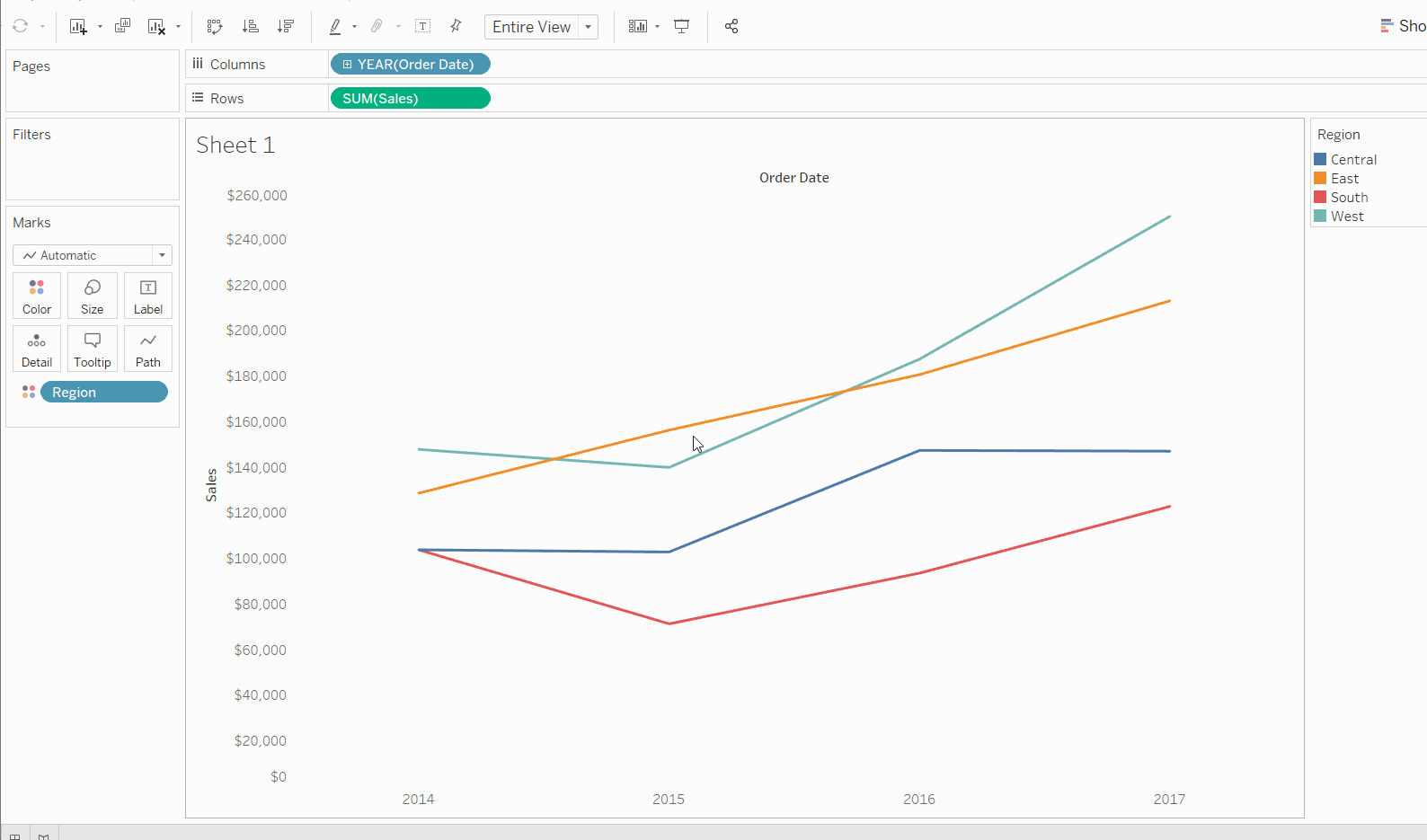
Task: Open the Tooltip card in Marks
Action: [93, 349]
